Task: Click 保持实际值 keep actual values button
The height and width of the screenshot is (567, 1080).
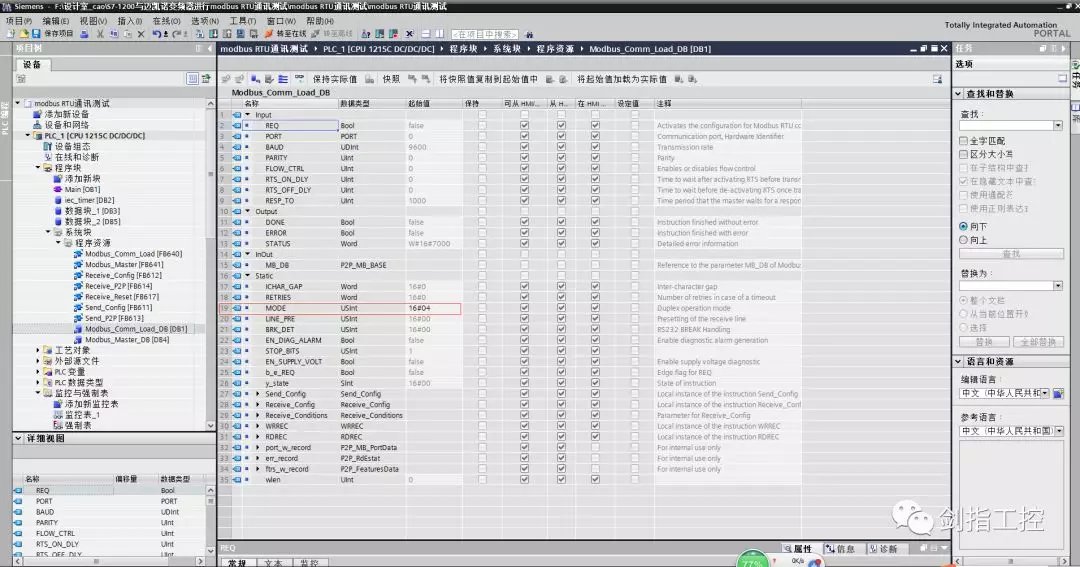Action: click(334, 79)
